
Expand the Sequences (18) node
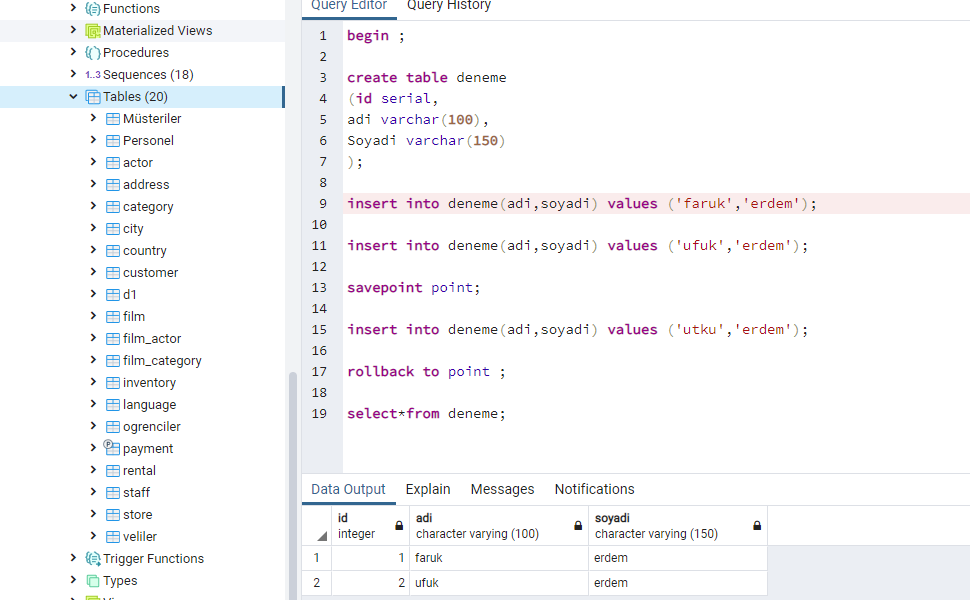coord(73,74)
